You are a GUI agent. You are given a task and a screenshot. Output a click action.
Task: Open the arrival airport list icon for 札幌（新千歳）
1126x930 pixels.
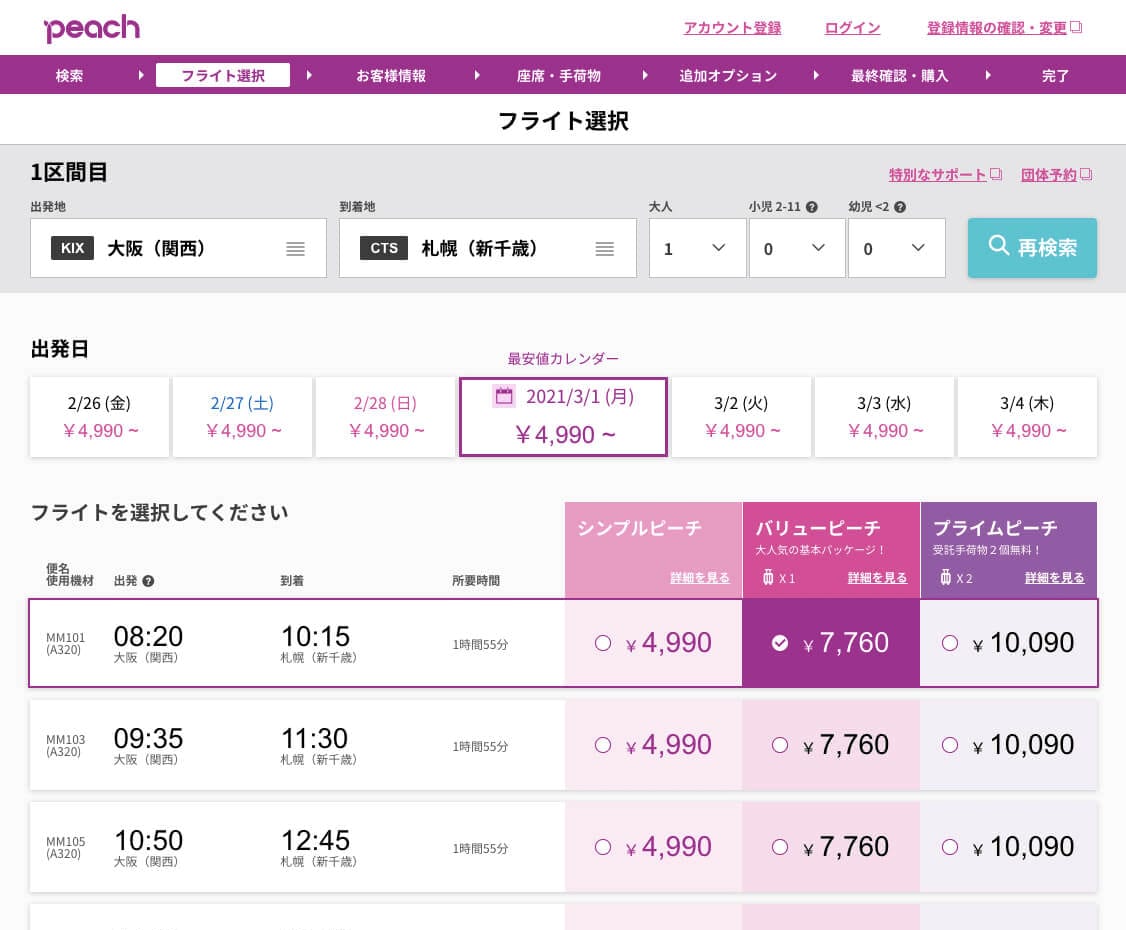pos(605,248)
